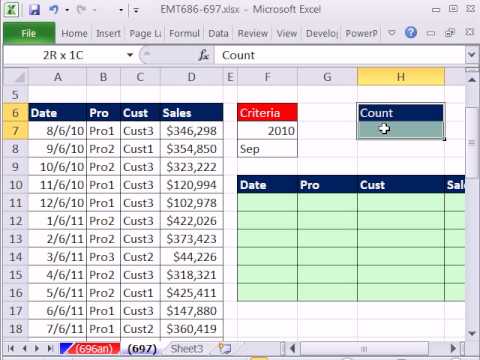Click the cell with $425,411
Screen dimensions: 480x360
[192, 293]
